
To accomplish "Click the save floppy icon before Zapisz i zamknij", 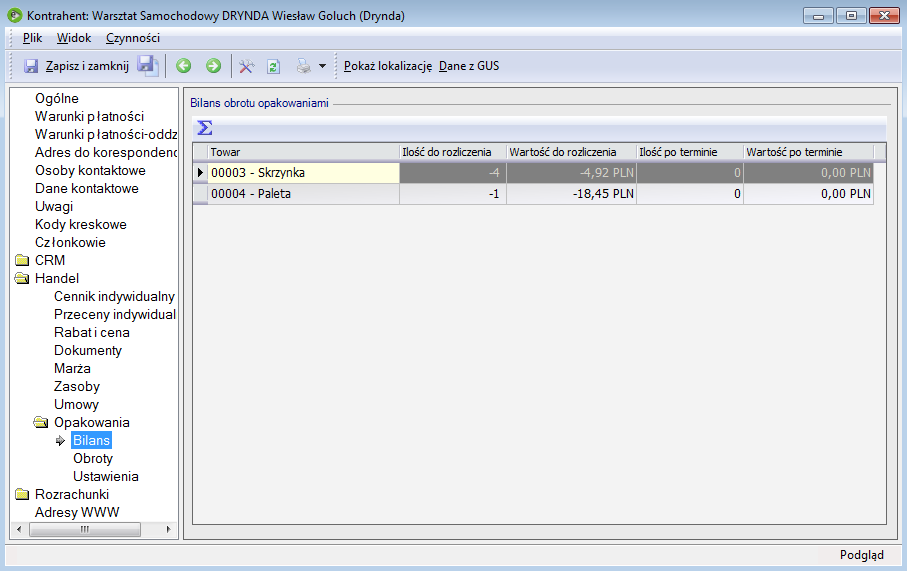I will [31, 66].
